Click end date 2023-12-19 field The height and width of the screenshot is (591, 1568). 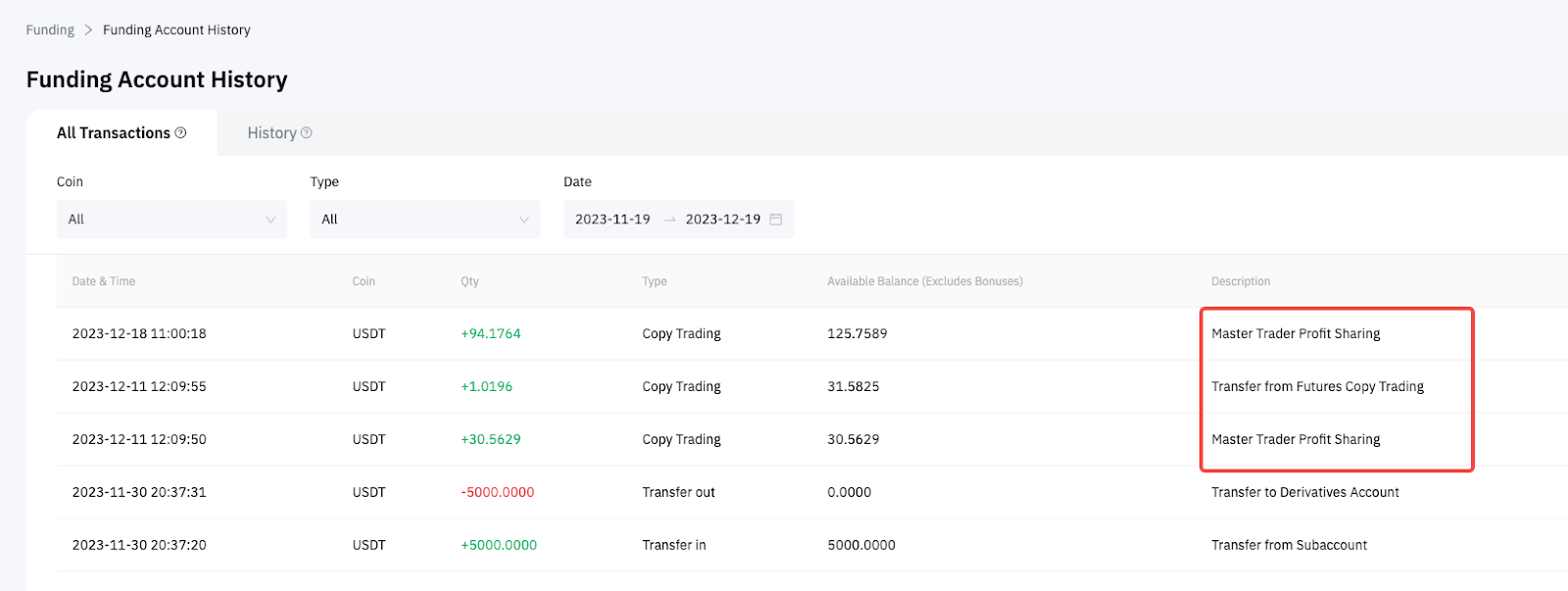722,220
